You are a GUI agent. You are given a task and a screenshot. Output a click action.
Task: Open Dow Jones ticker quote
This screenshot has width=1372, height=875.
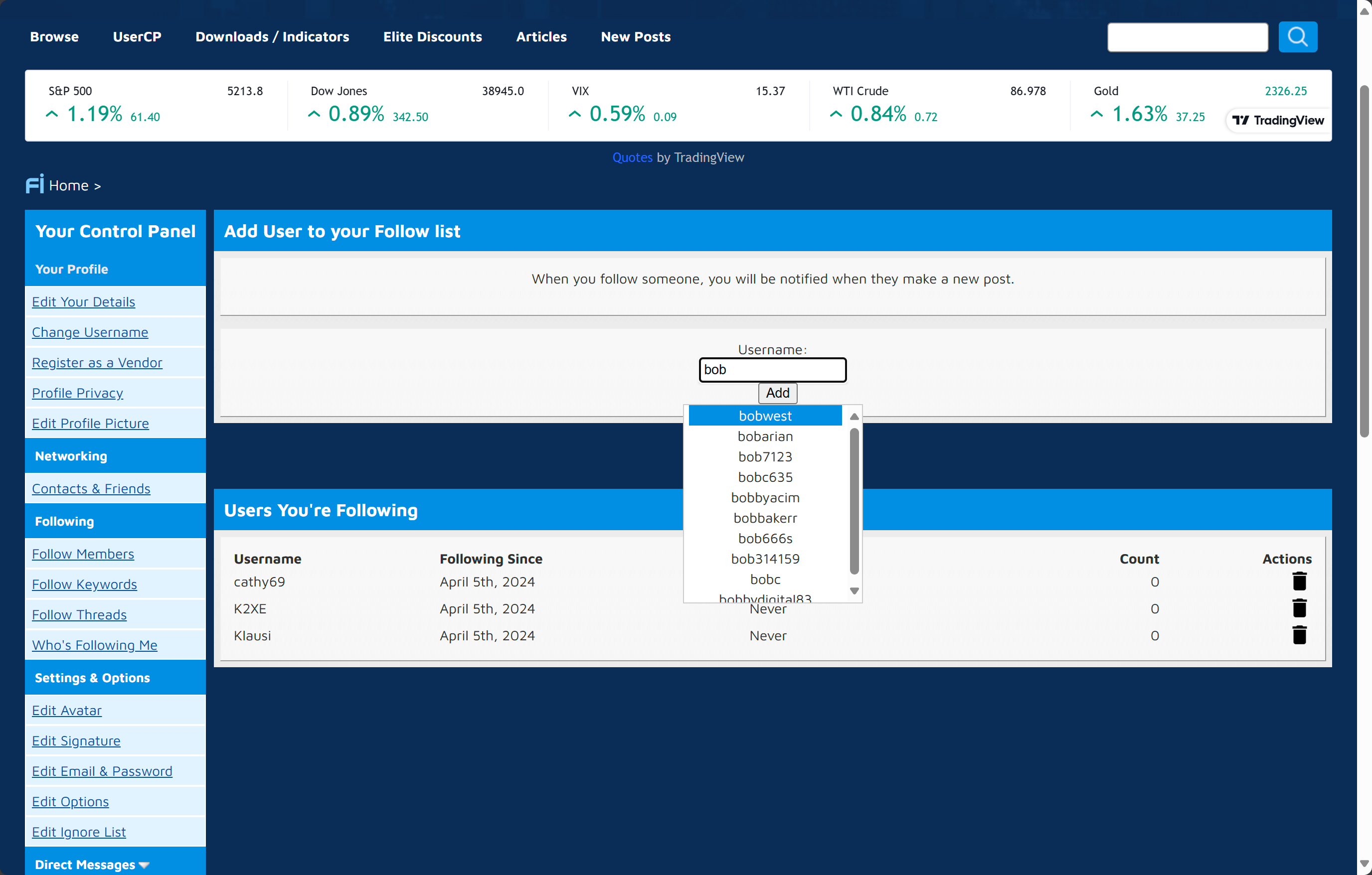point(417,105)
